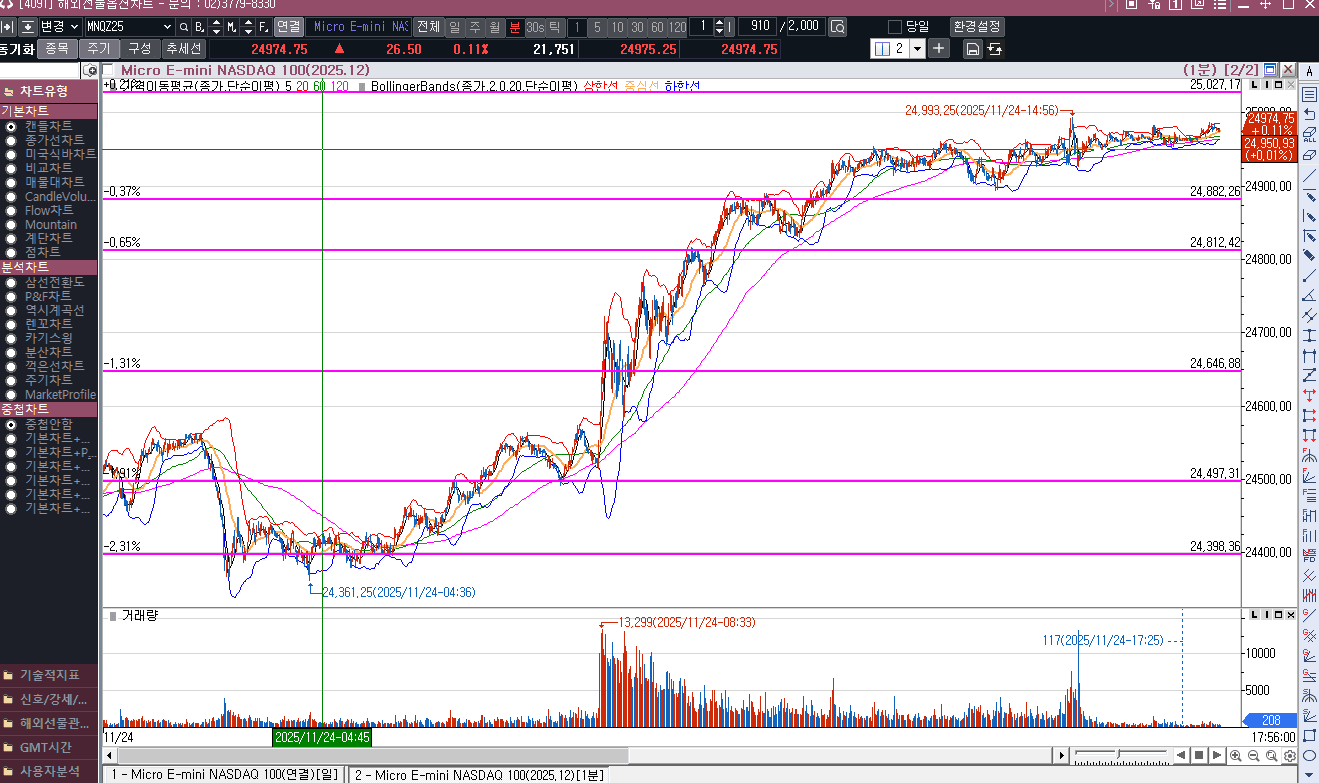The width and height of the screenshot is (1319, 783).
Task: Expand the 기술적지표 section
Action: point(49,675)
